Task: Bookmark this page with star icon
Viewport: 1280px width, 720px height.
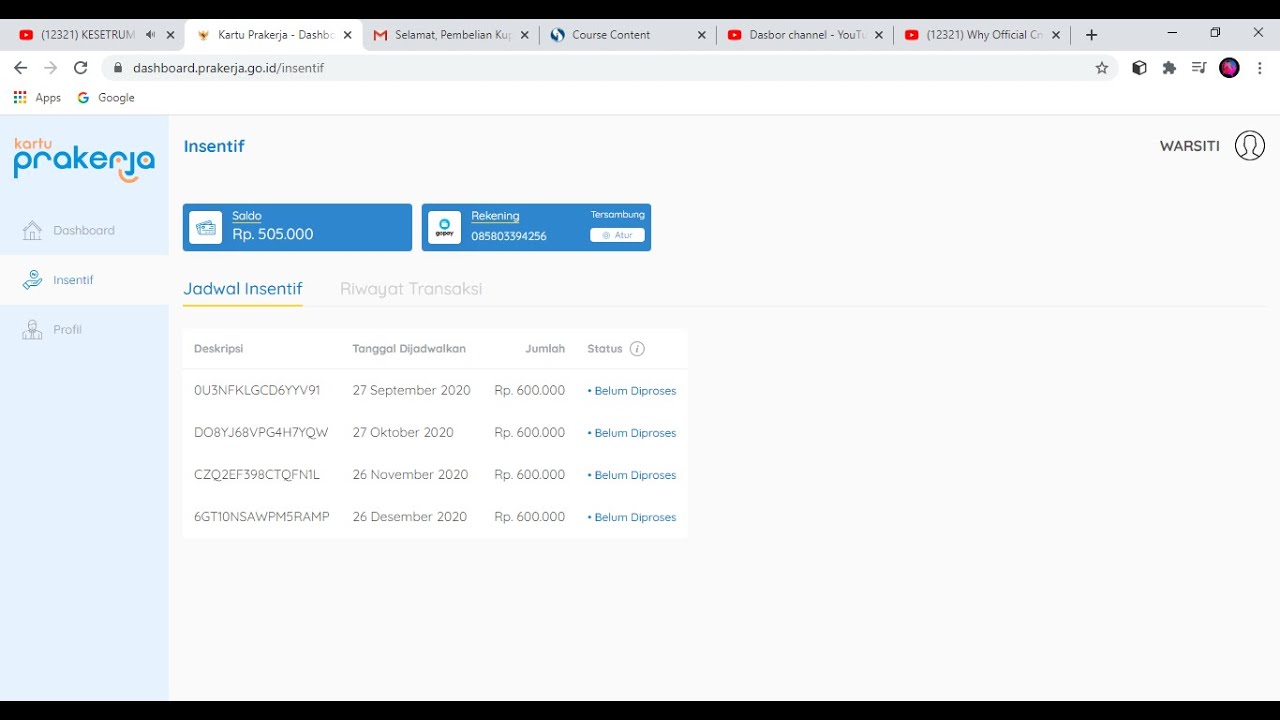Action: 1102,68
